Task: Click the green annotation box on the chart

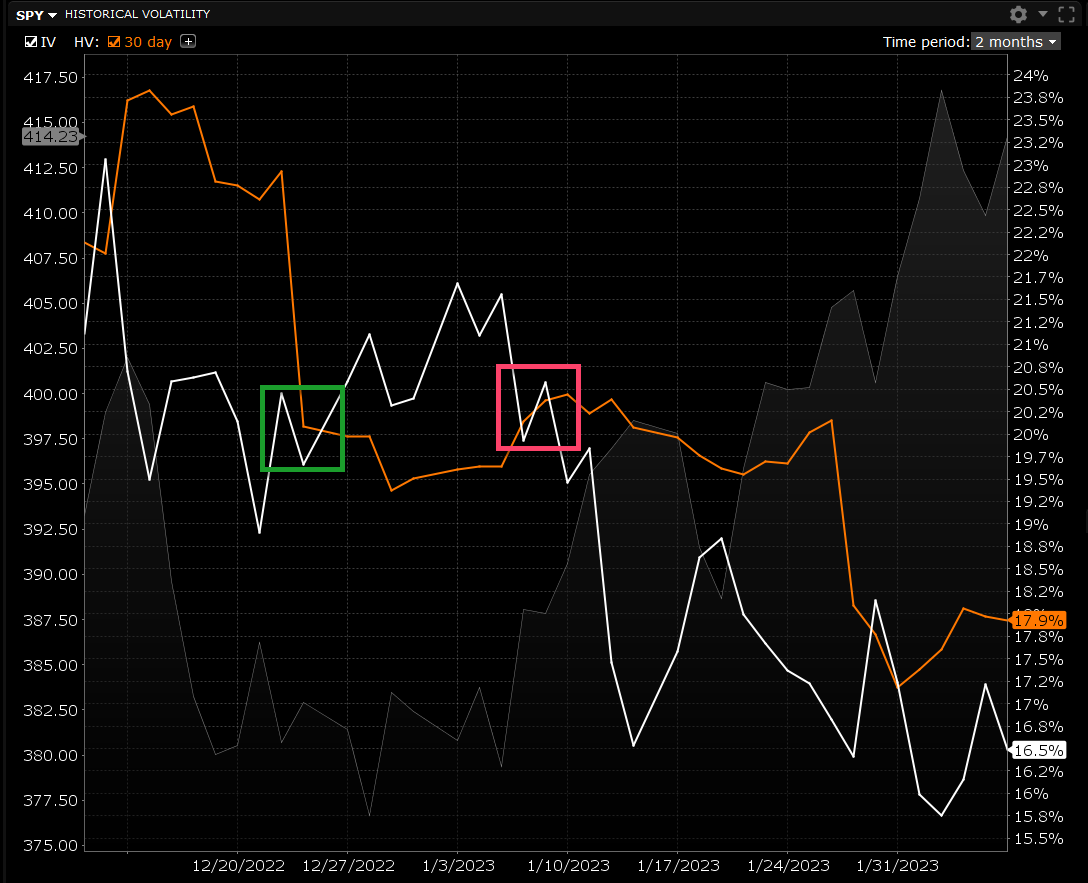Action: (x=302, y=428)
